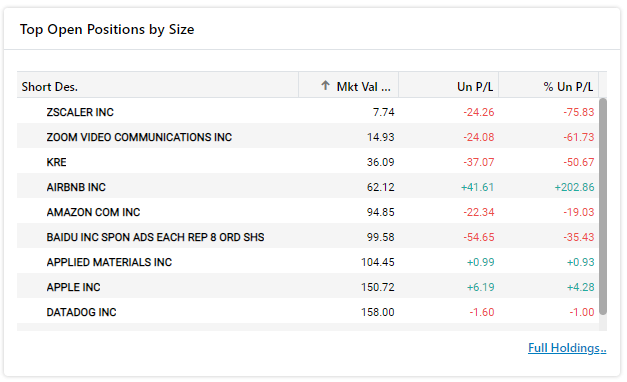This screenshot has height=382, width=627.
Task: Select APPLIED MATERIALS INC position
Action: 308,262
